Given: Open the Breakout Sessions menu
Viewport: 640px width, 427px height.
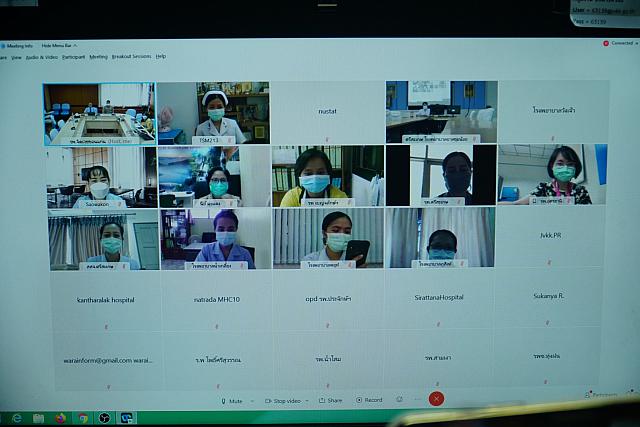Looking at the screenshot, I should click(131, 57).
